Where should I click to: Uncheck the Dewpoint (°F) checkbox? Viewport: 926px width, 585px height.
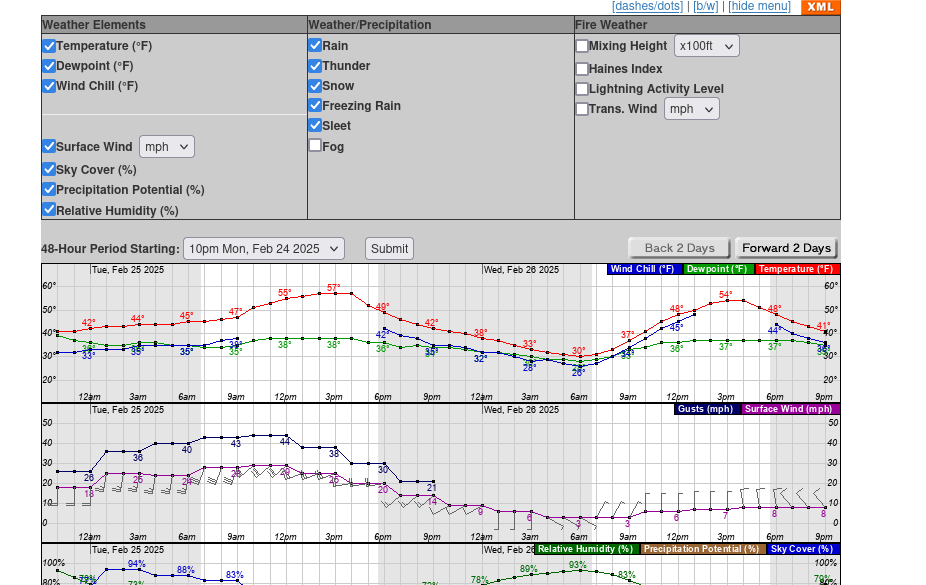49,66
